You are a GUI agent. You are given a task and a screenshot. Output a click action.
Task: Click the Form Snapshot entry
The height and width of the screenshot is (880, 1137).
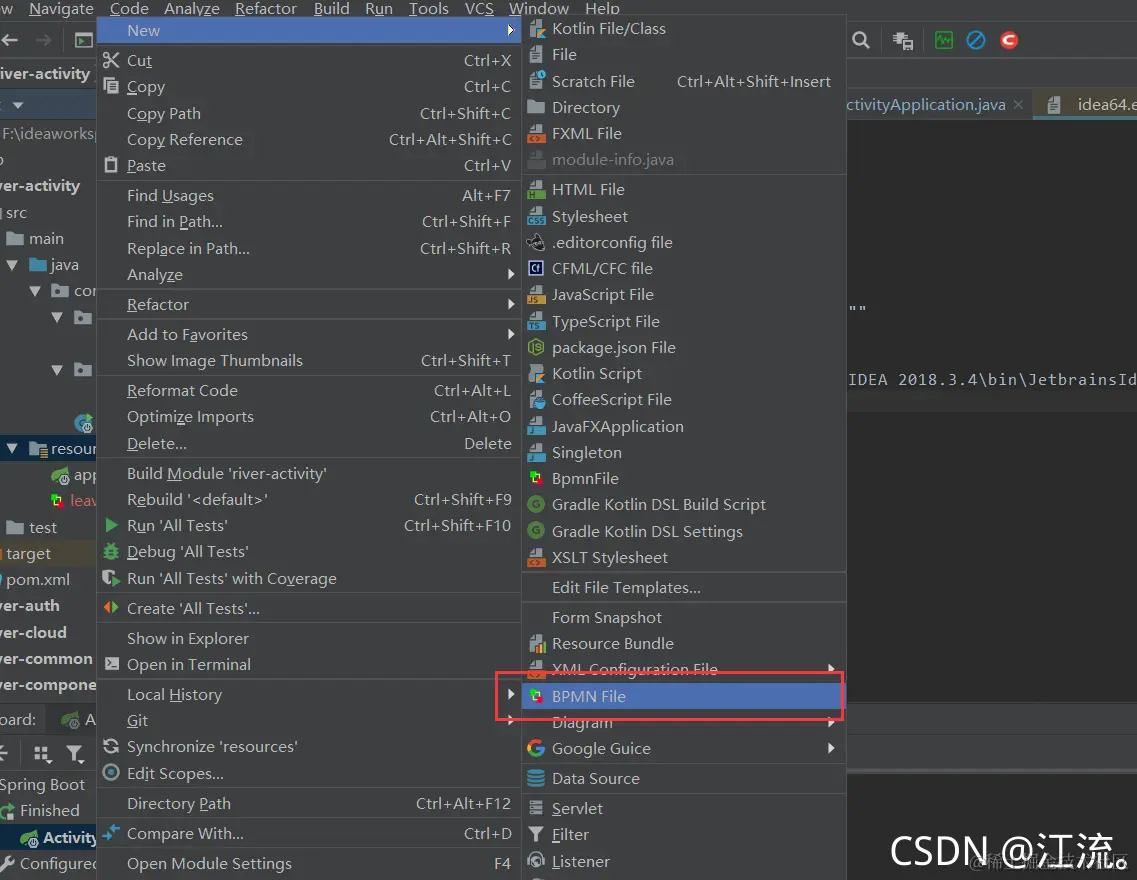(x=683, y=618)
